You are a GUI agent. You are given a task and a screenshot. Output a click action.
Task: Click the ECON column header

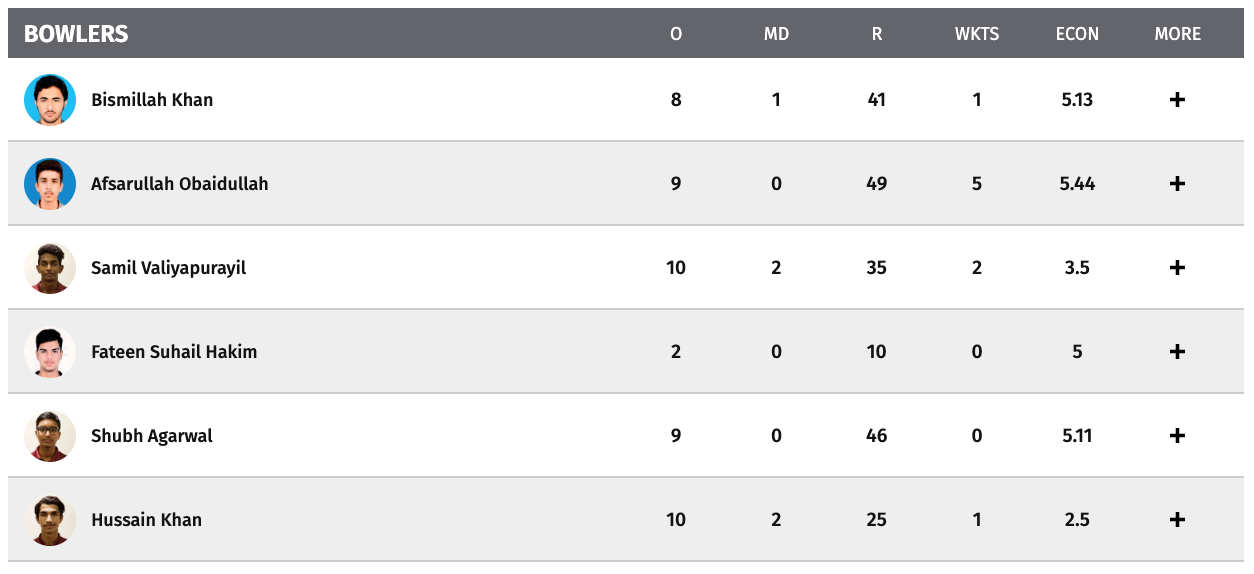tap(1077, 34)
